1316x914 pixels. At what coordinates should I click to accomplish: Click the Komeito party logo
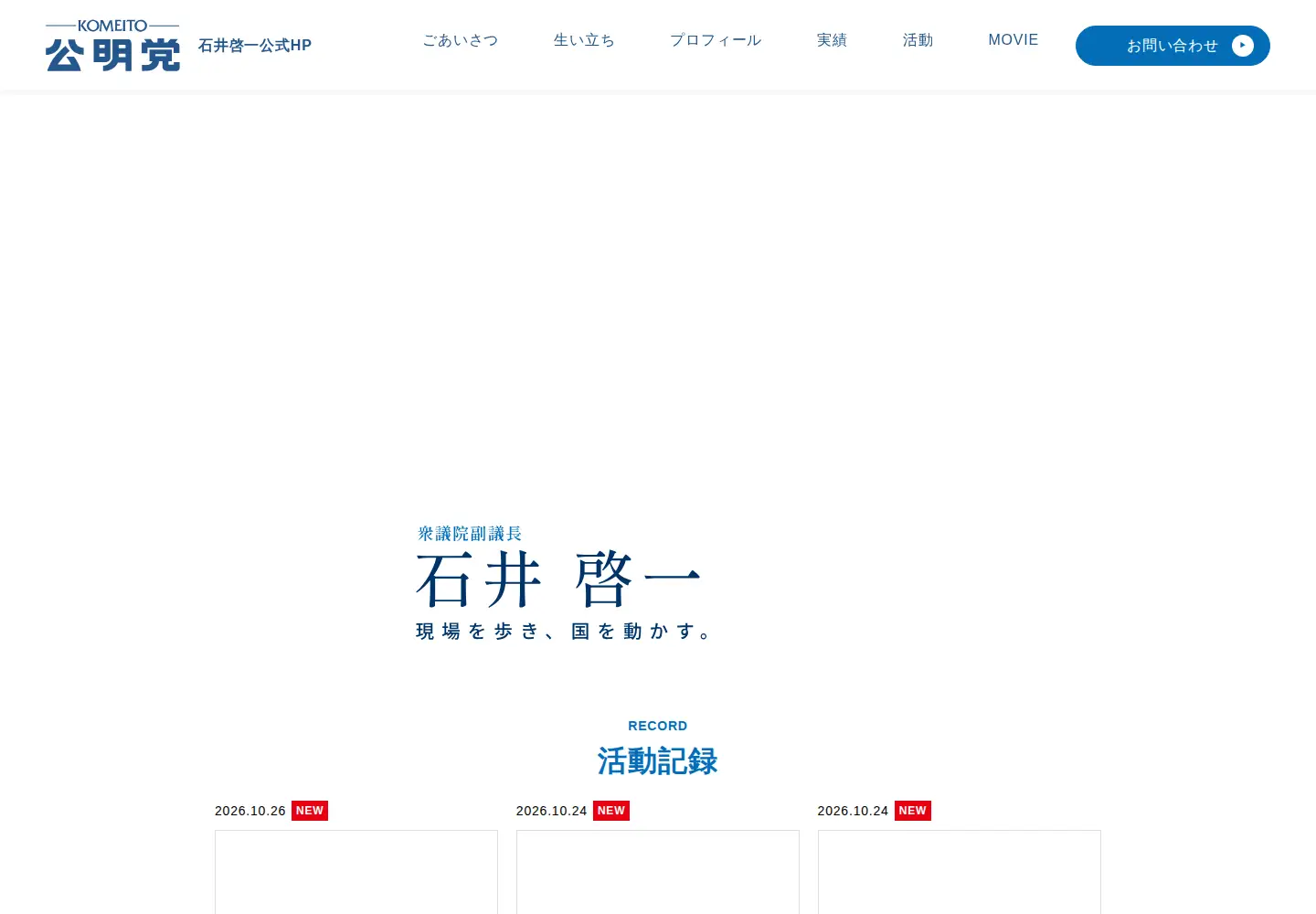tap(112, 46)
